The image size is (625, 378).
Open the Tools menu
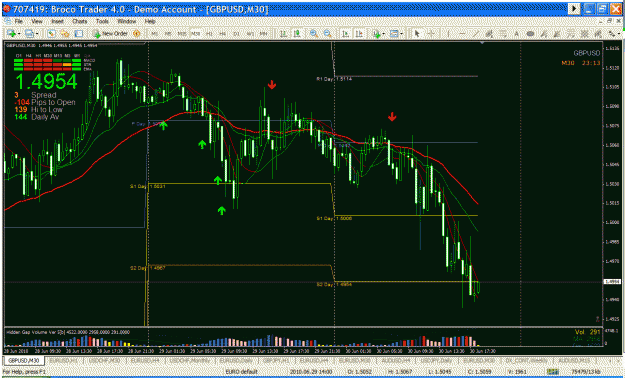click(x=102, y=22)
